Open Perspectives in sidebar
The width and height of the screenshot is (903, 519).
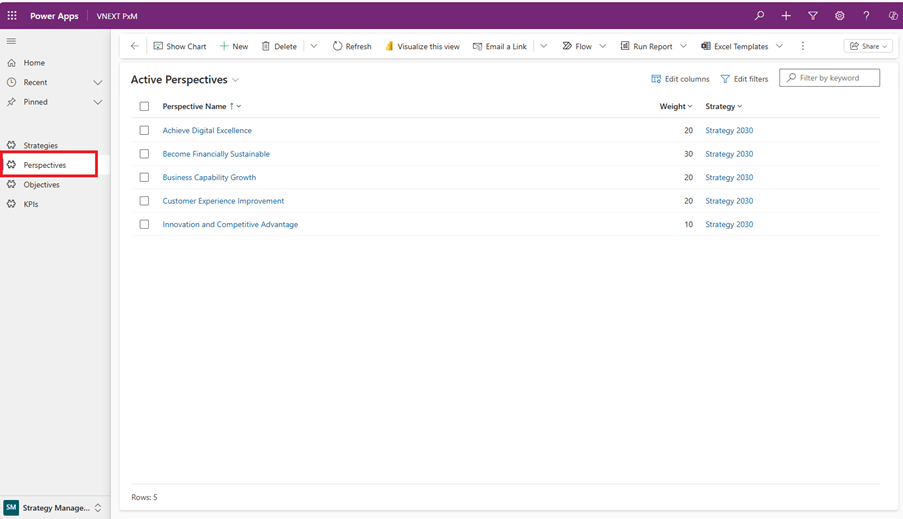click(44, 165)
